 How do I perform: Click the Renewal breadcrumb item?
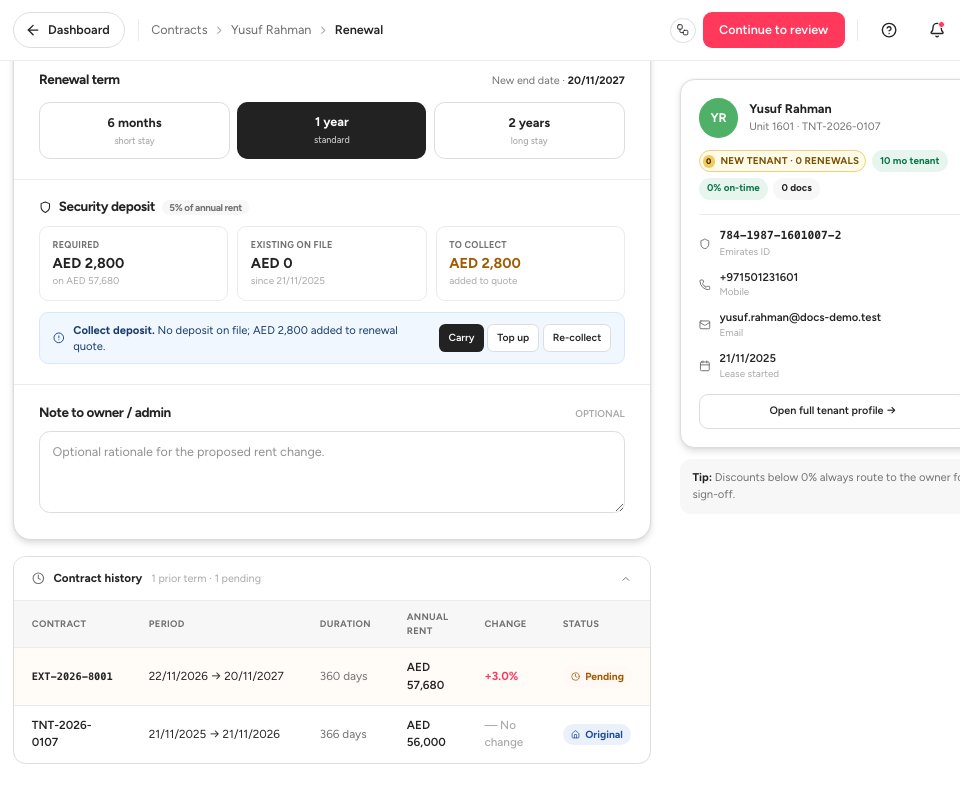coord(359,30)
